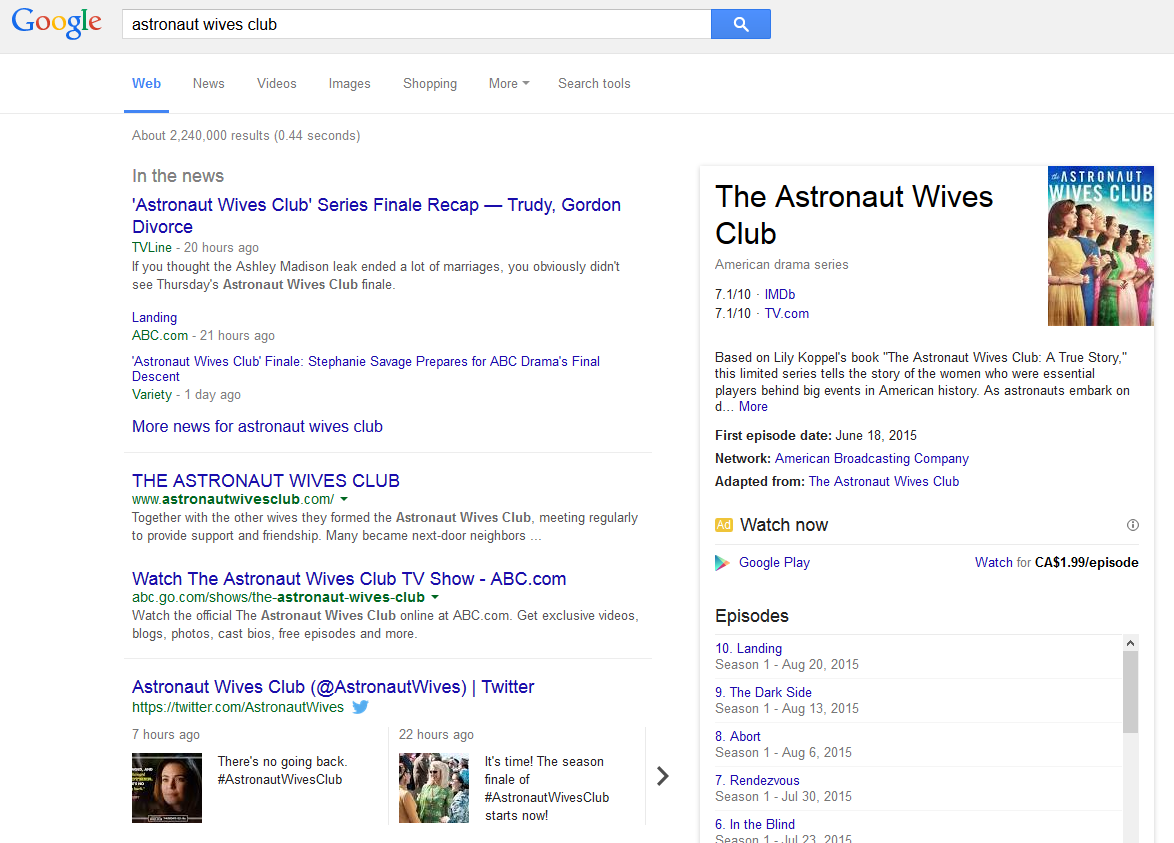Expand description with More link
This screenshot has width=1174, height=843.
pos(753,407)
